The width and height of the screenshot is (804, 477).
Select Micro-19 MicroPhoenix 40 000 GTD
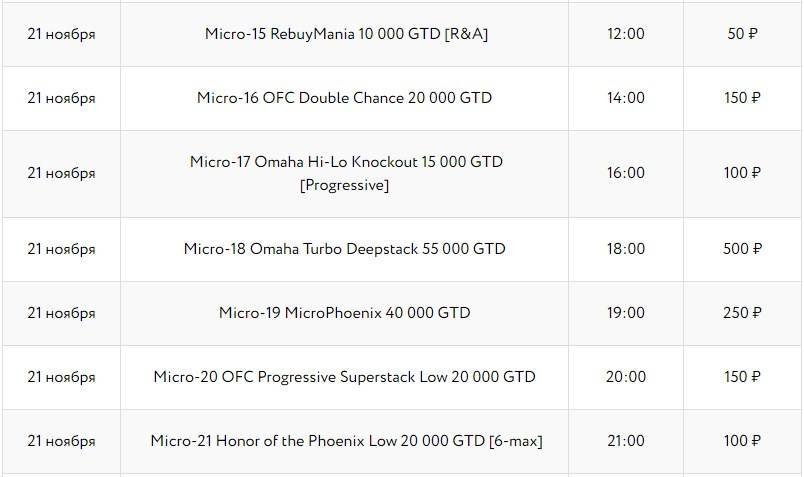point(345,313)
